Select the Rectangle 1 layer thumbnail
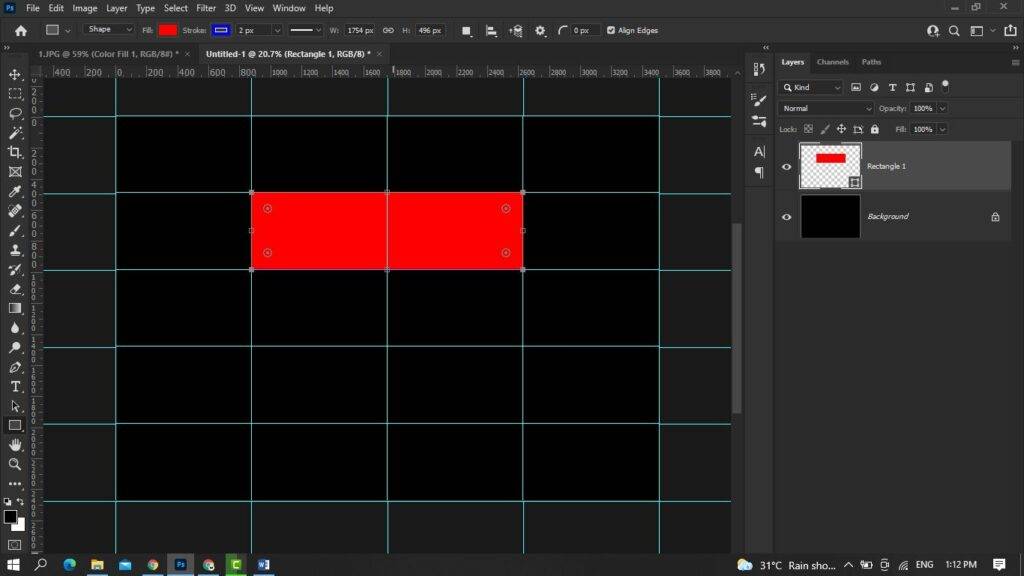 pos(830,166)
